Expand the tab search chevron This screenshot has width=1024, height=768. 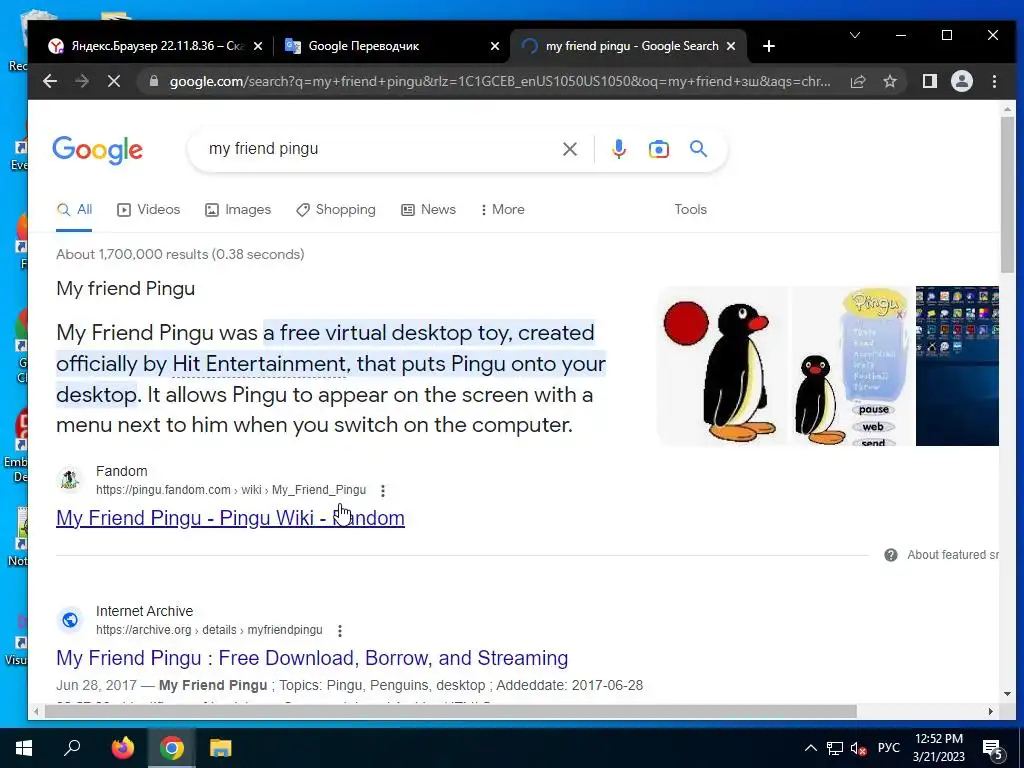pyautogui.click(x=854, y=35)
